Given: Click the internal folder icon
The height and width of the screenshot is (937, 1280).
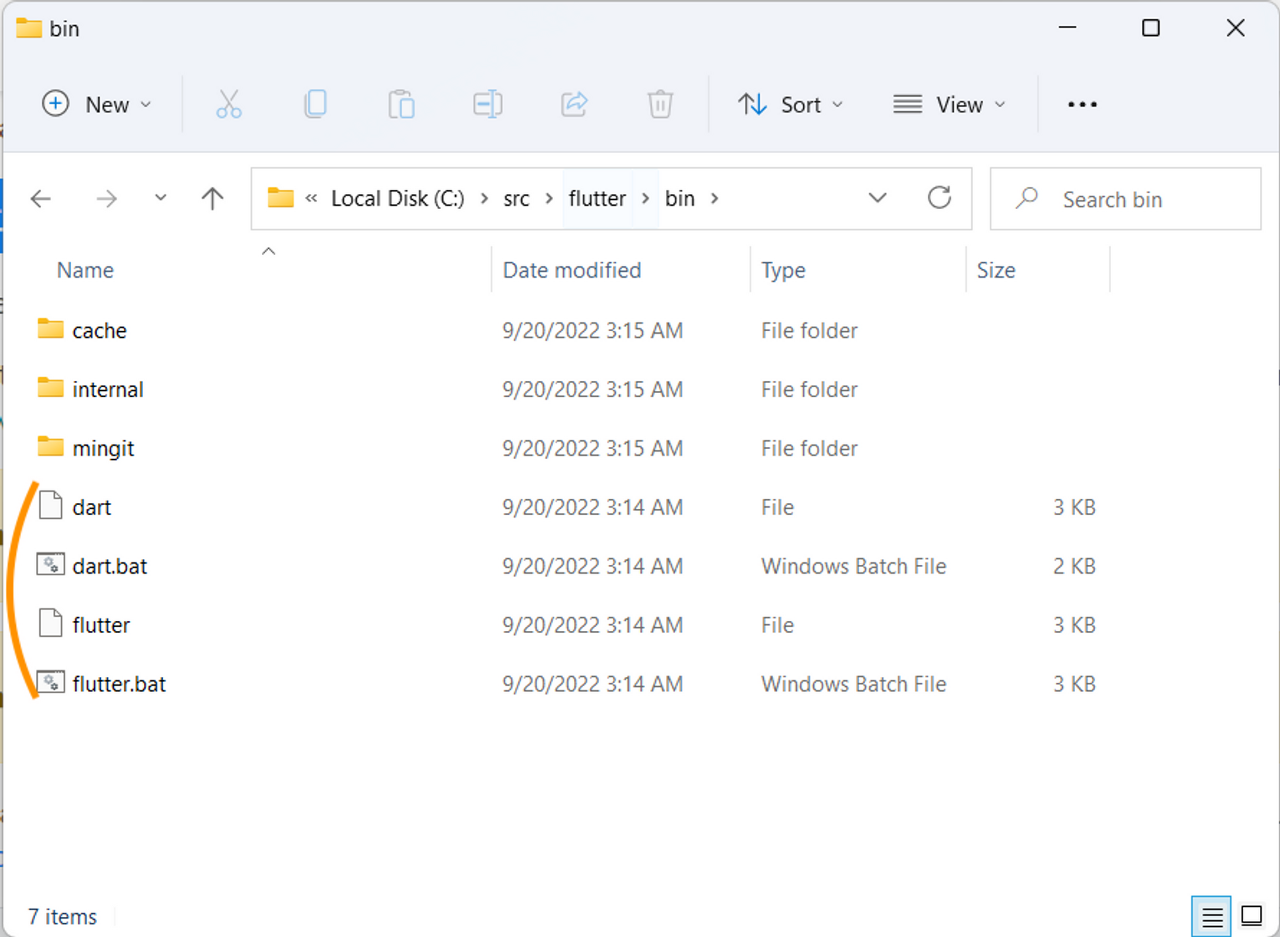Looking at the screenshot, I should pyautogui.click(x=50, y=388).
